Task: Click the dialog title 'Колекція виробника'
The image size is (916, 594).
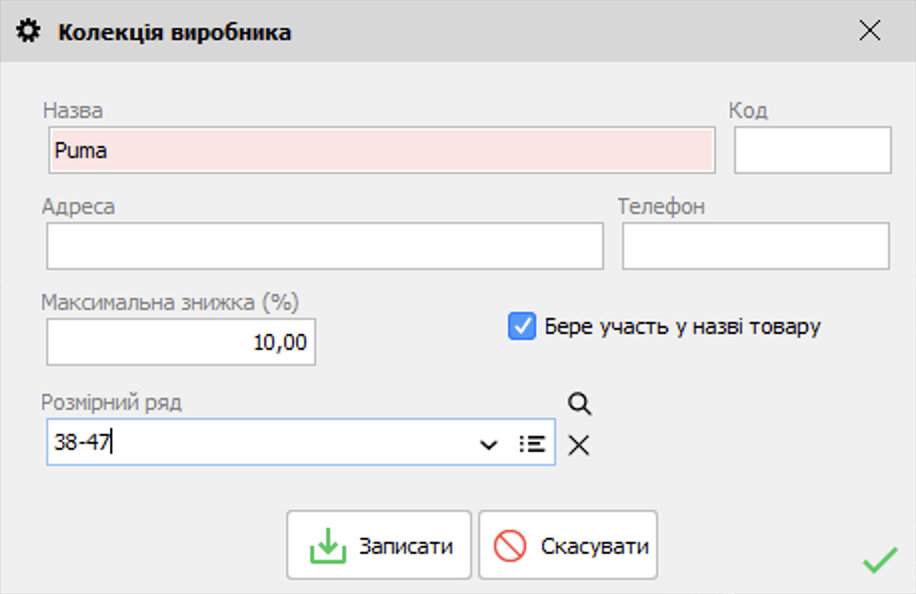Action: tap(175, 31)
